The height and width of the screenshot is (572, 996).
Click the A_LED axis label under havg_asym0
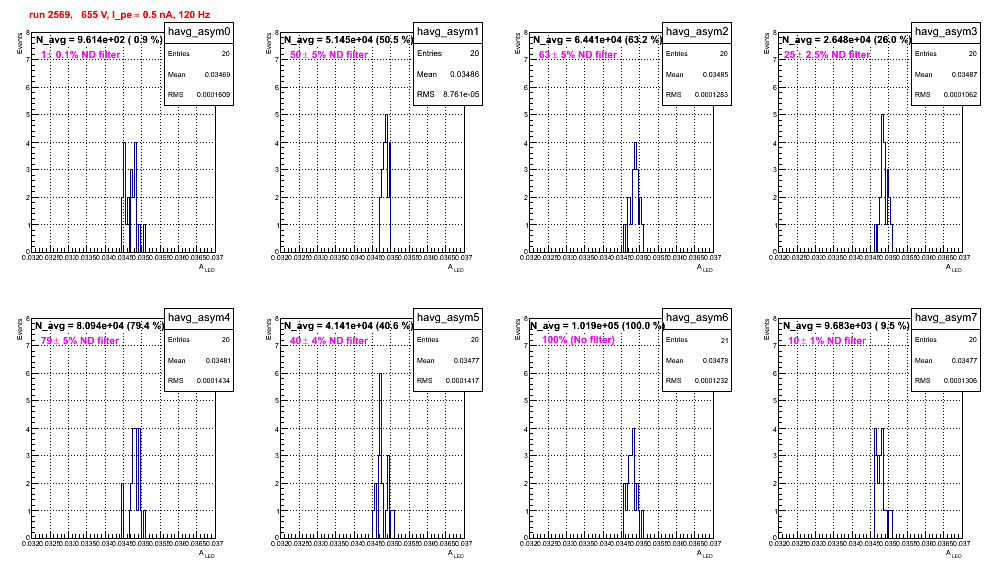pyautogui.click(x=207, y=268)
